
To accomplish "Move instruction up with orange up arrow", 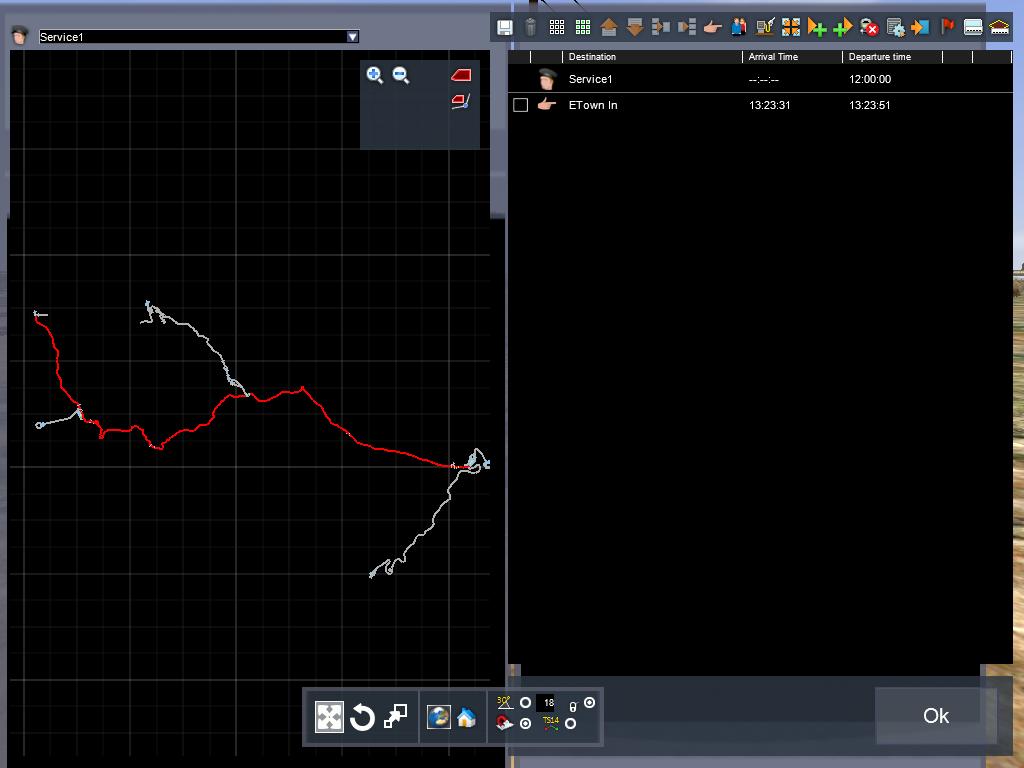I will (x=609, y=28).
